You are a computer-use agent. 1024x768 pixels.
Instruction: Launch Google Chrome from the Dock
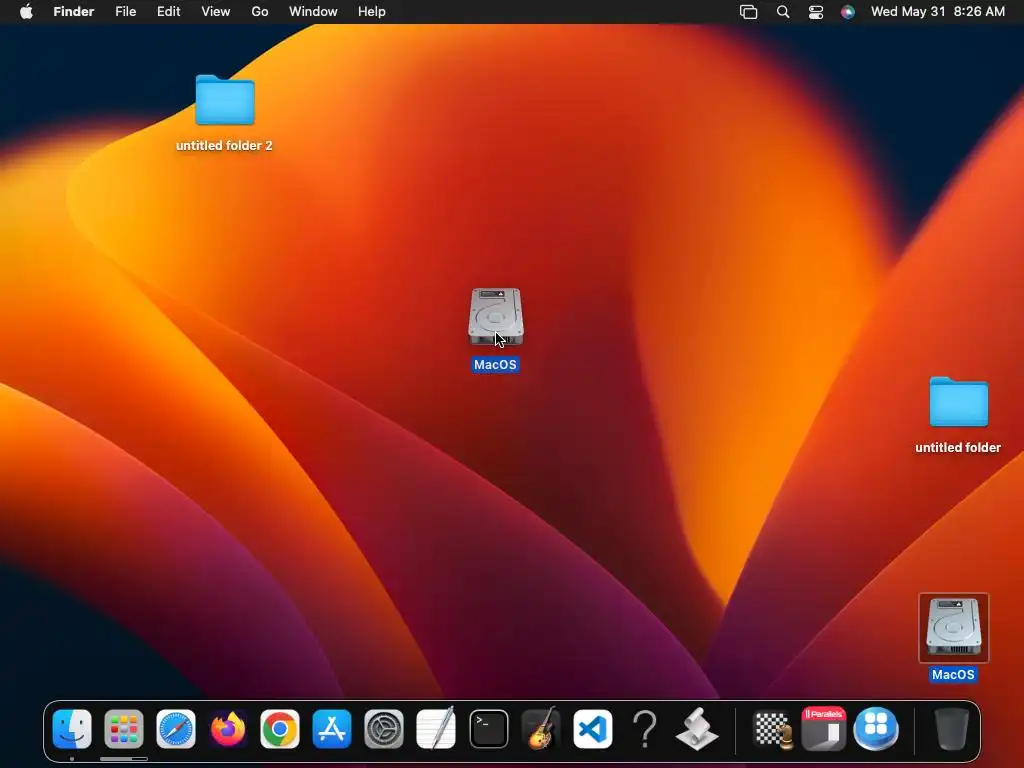pos(280,728)
